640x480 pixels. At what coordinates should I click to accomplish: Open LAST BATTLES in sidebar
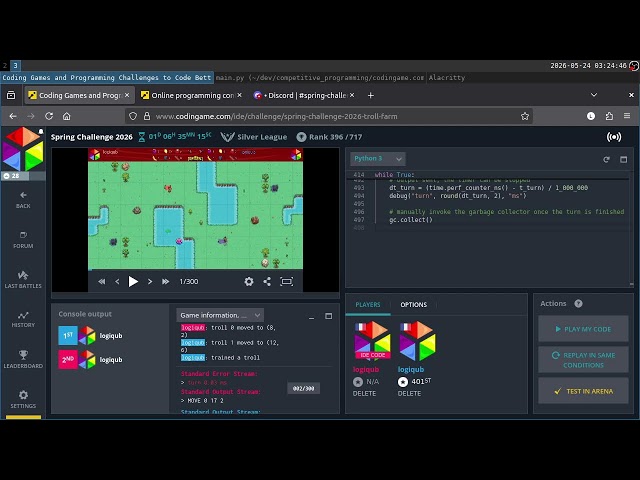click(x=23, y=279)
